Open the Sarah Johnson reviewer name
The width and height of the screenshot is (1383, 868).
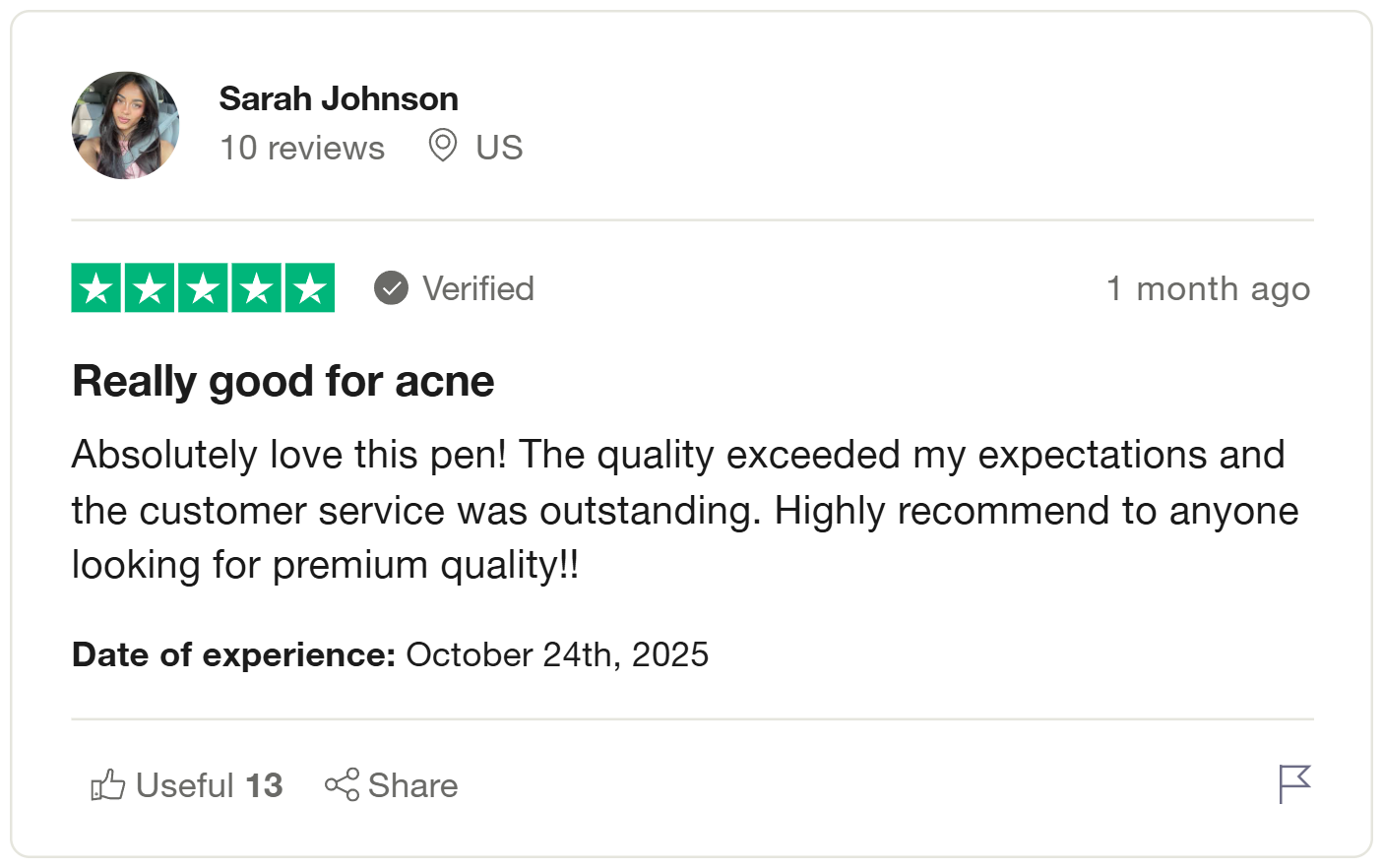coord(338,98)
